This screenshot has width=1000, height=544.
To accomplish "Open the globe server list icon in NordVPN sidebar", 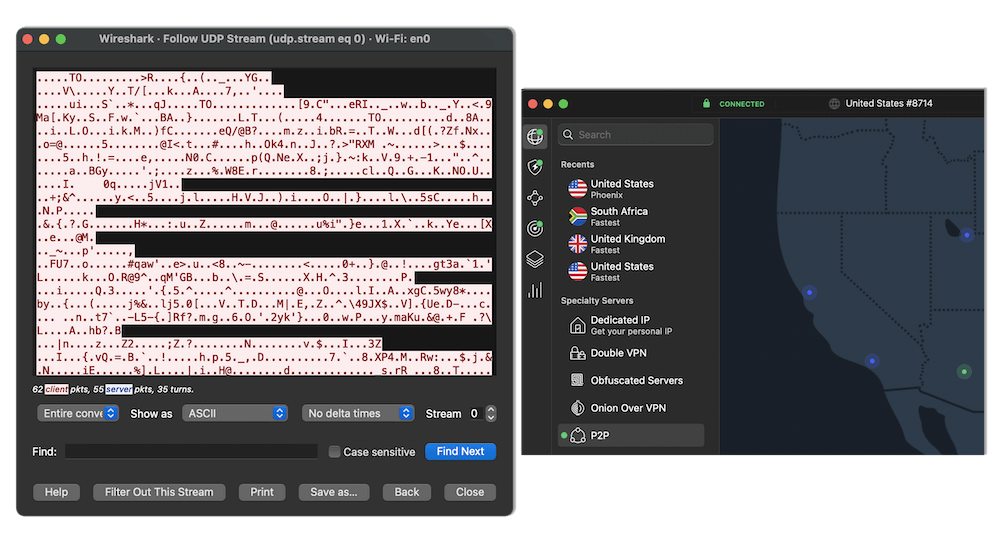I will [x=535, y=136].
